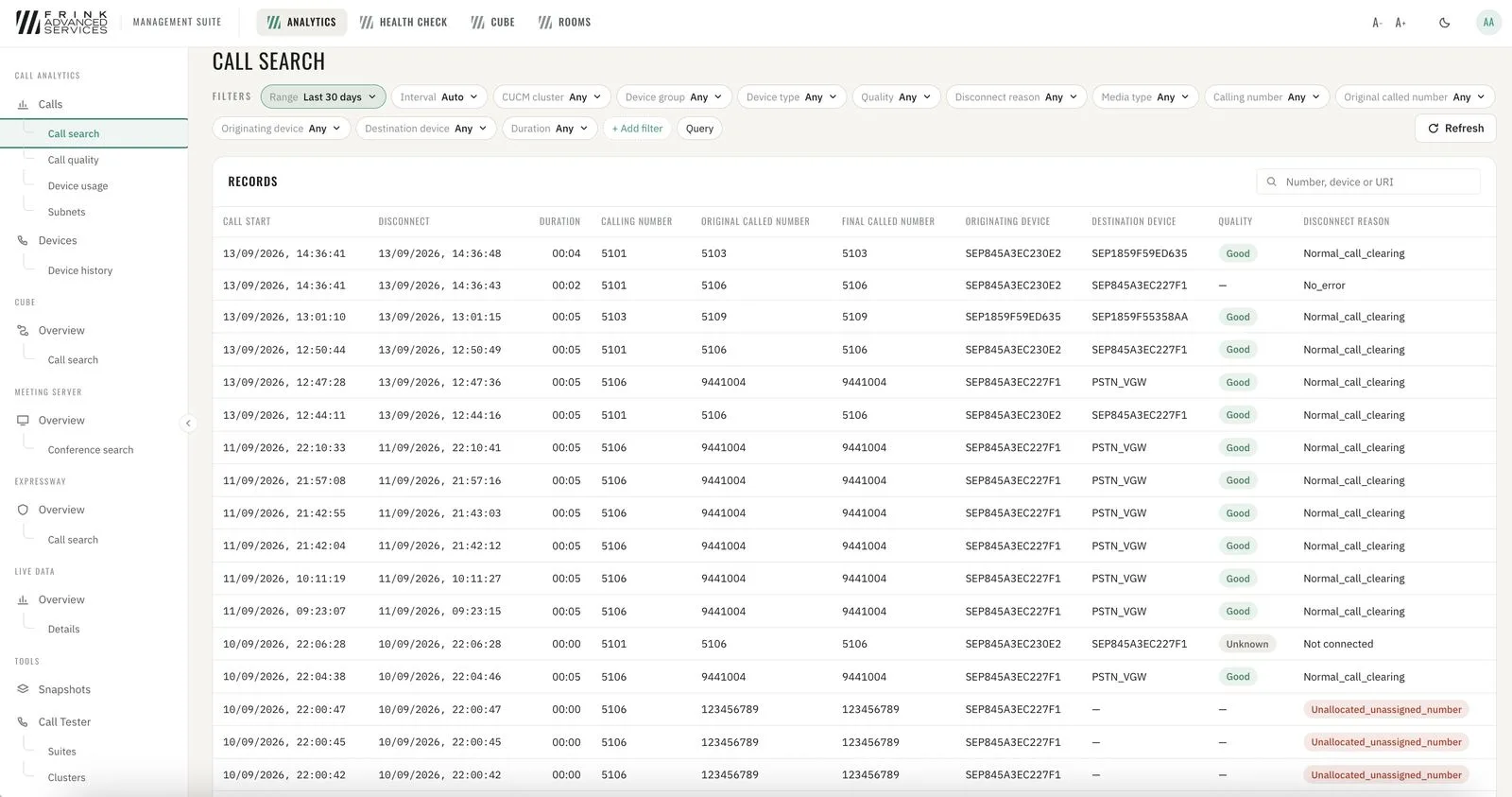Open the Quality filter dropdown
This screenshot has width=1512, height=797.
(896, 96)
